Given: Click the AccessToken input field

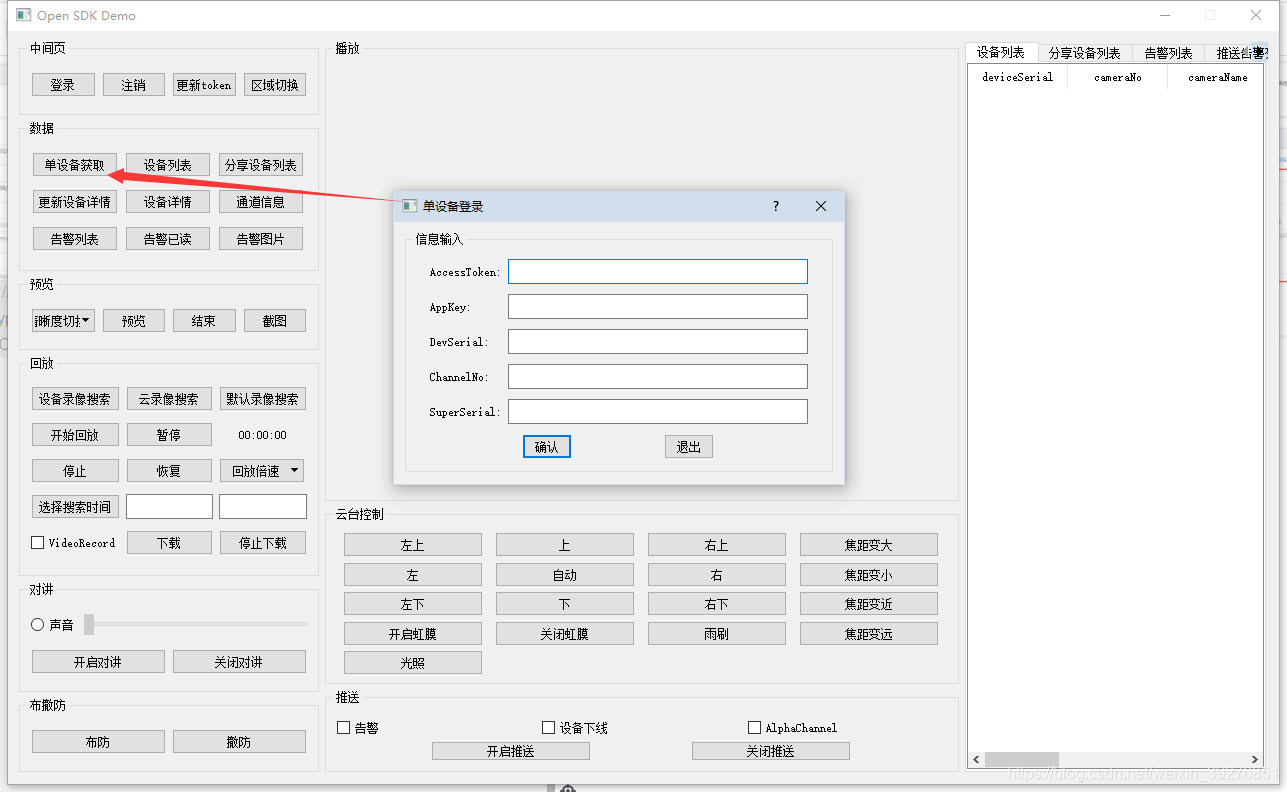Looking at the screenshot, I should click(x=658, y=272).
